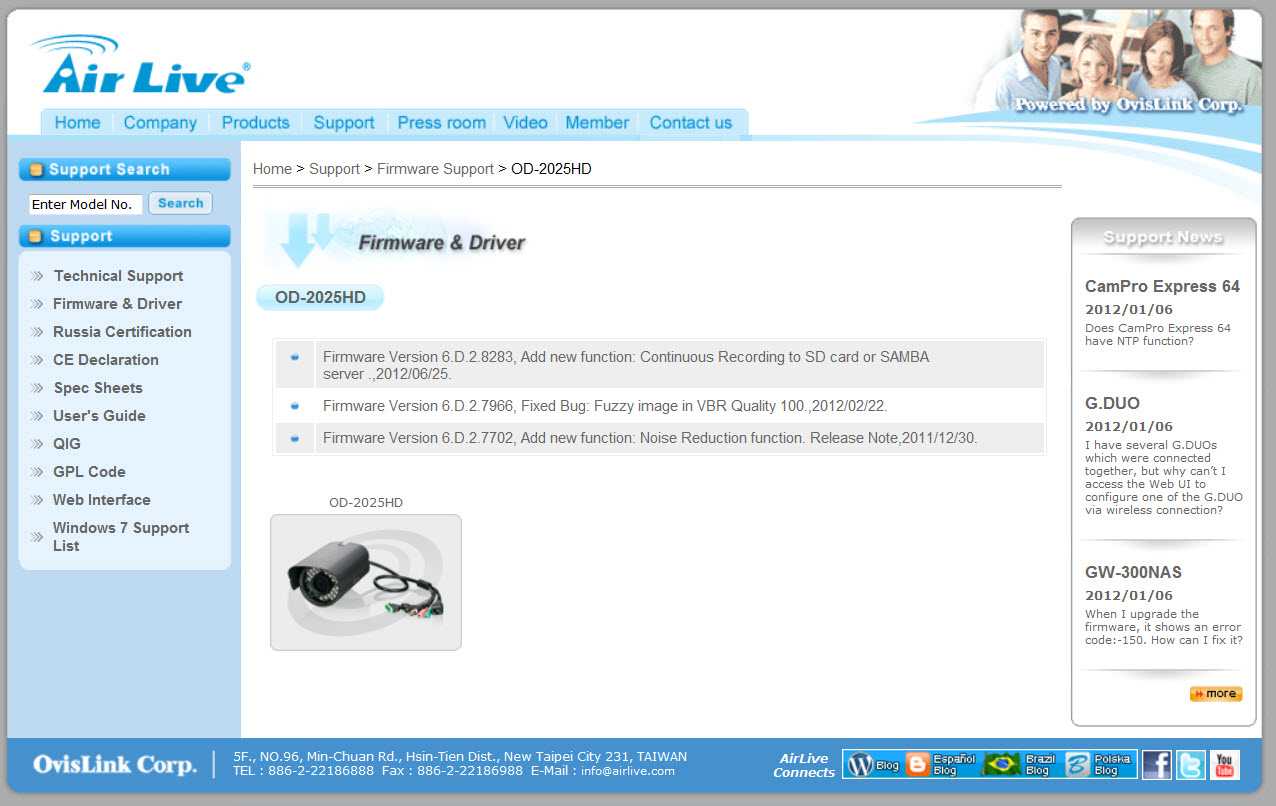
Task: Click the Support Search header
Action: [125, 170]
